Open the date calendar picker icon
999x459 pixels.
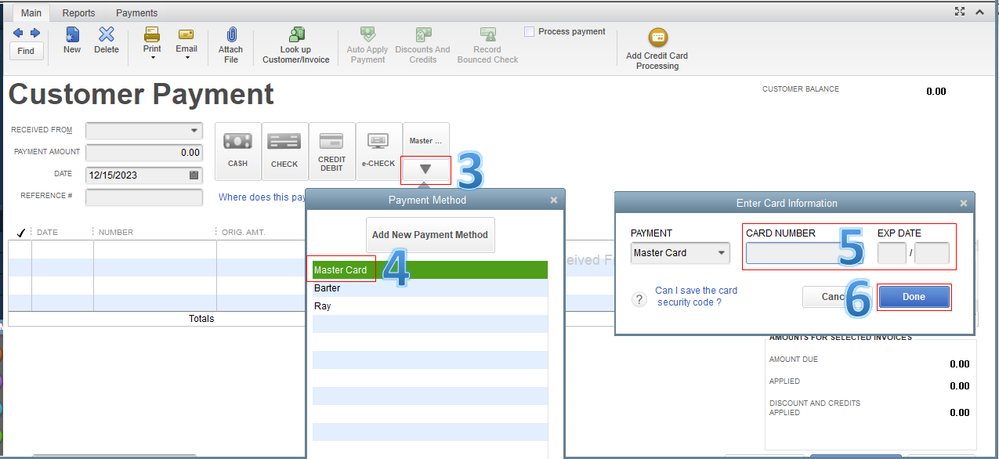(194, 175)
